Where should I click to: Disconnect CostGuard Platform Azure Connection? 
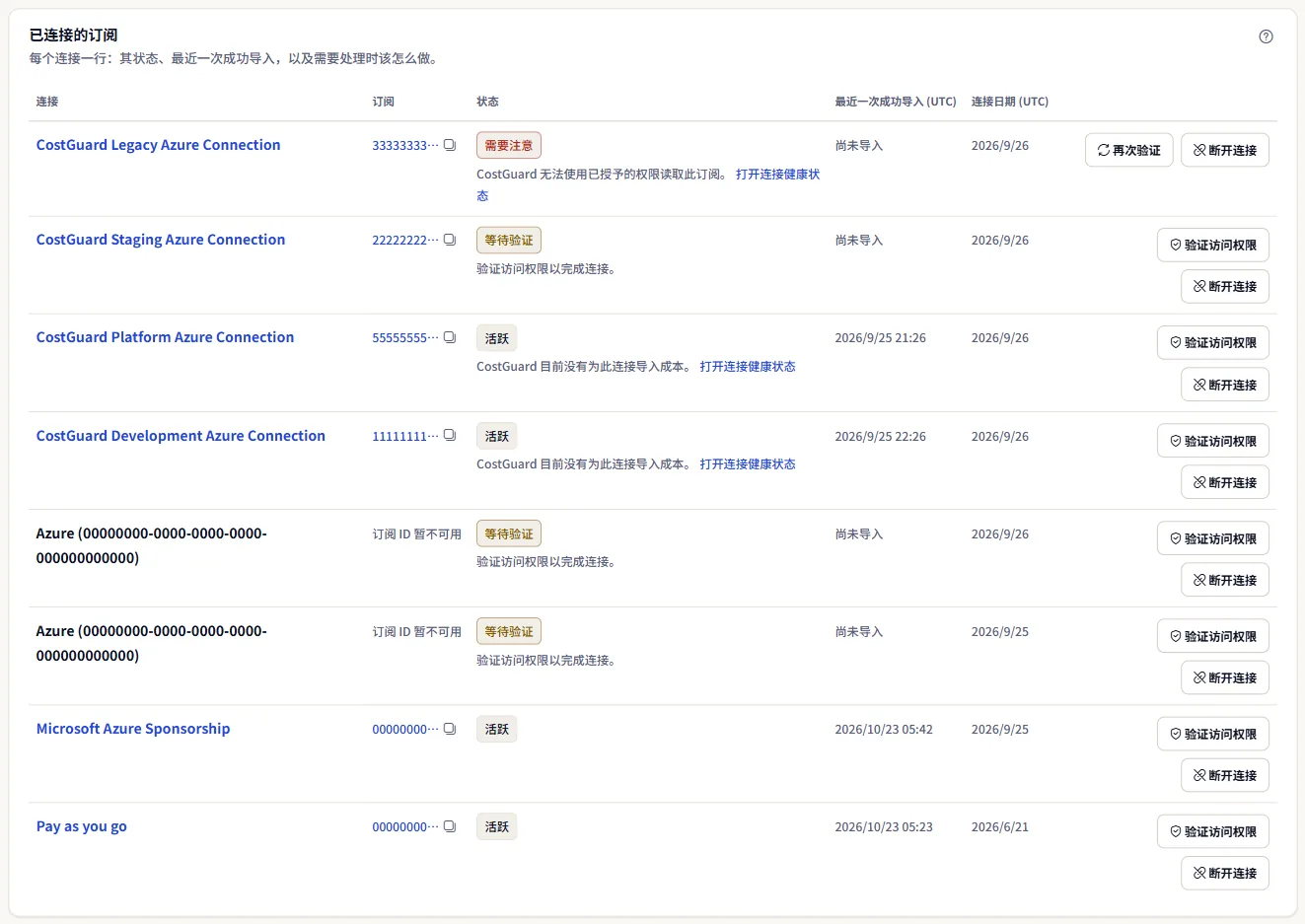coord(1224,385)
